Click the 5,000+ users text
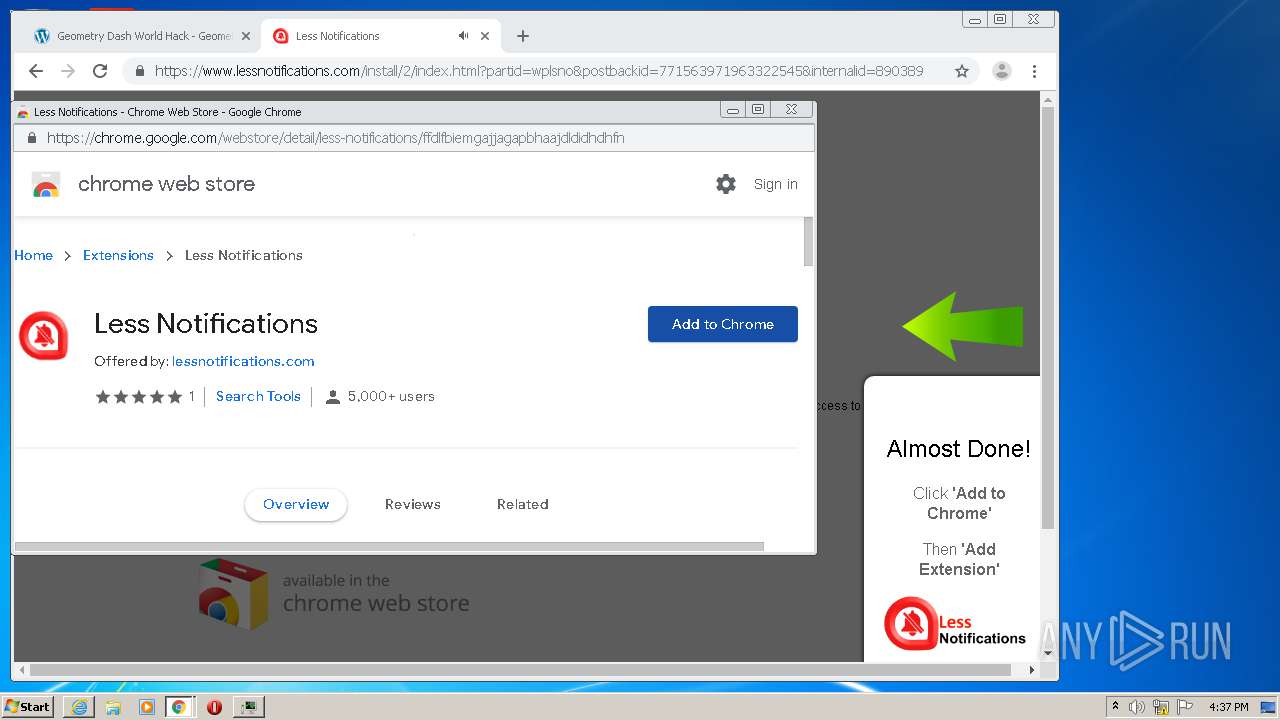Image resolution: width=1280 pixels, height=720 pixels. tap(391, 396)
